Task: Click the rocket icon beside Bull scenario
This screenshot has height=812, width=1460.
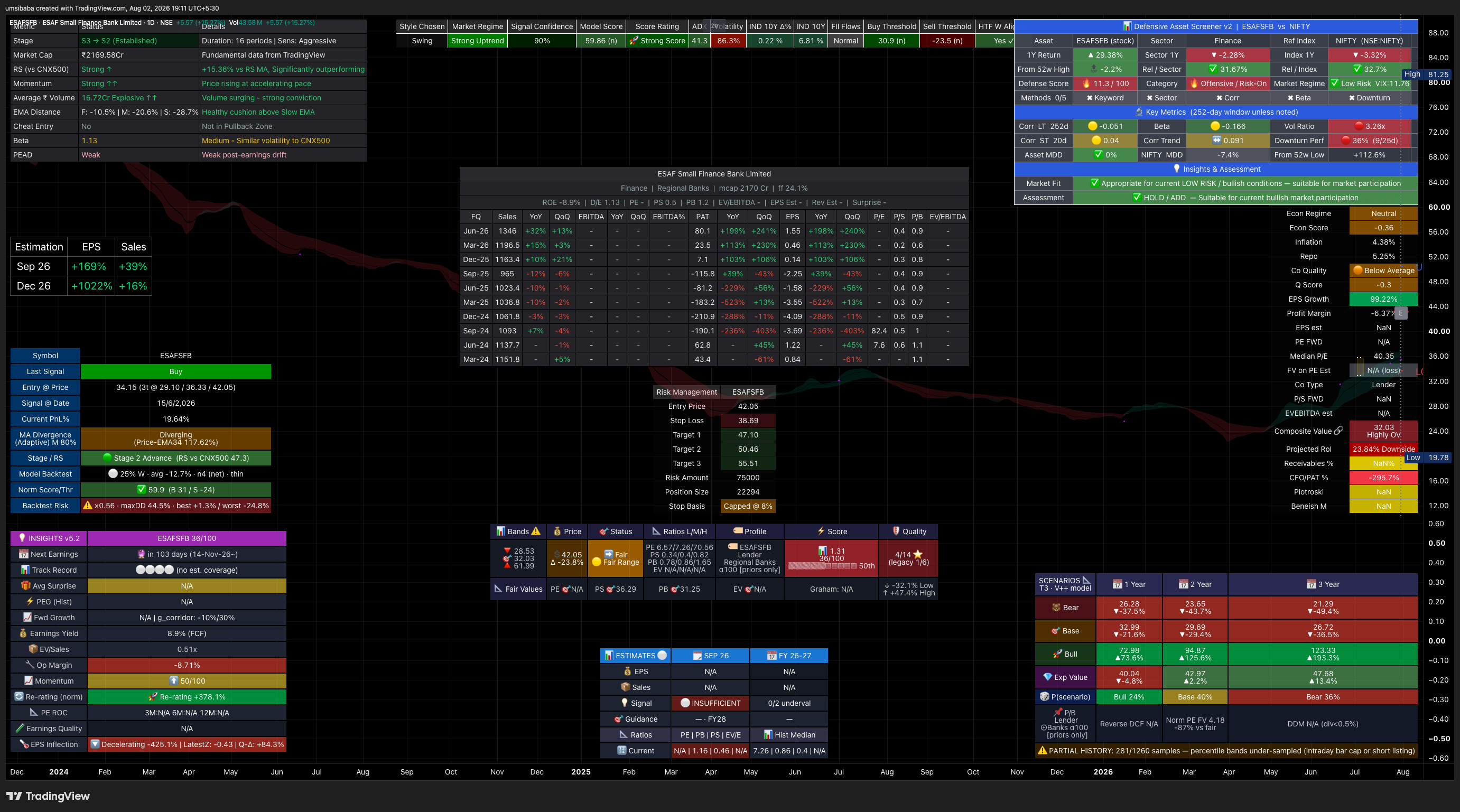Action: click(x=1057, y=654)
